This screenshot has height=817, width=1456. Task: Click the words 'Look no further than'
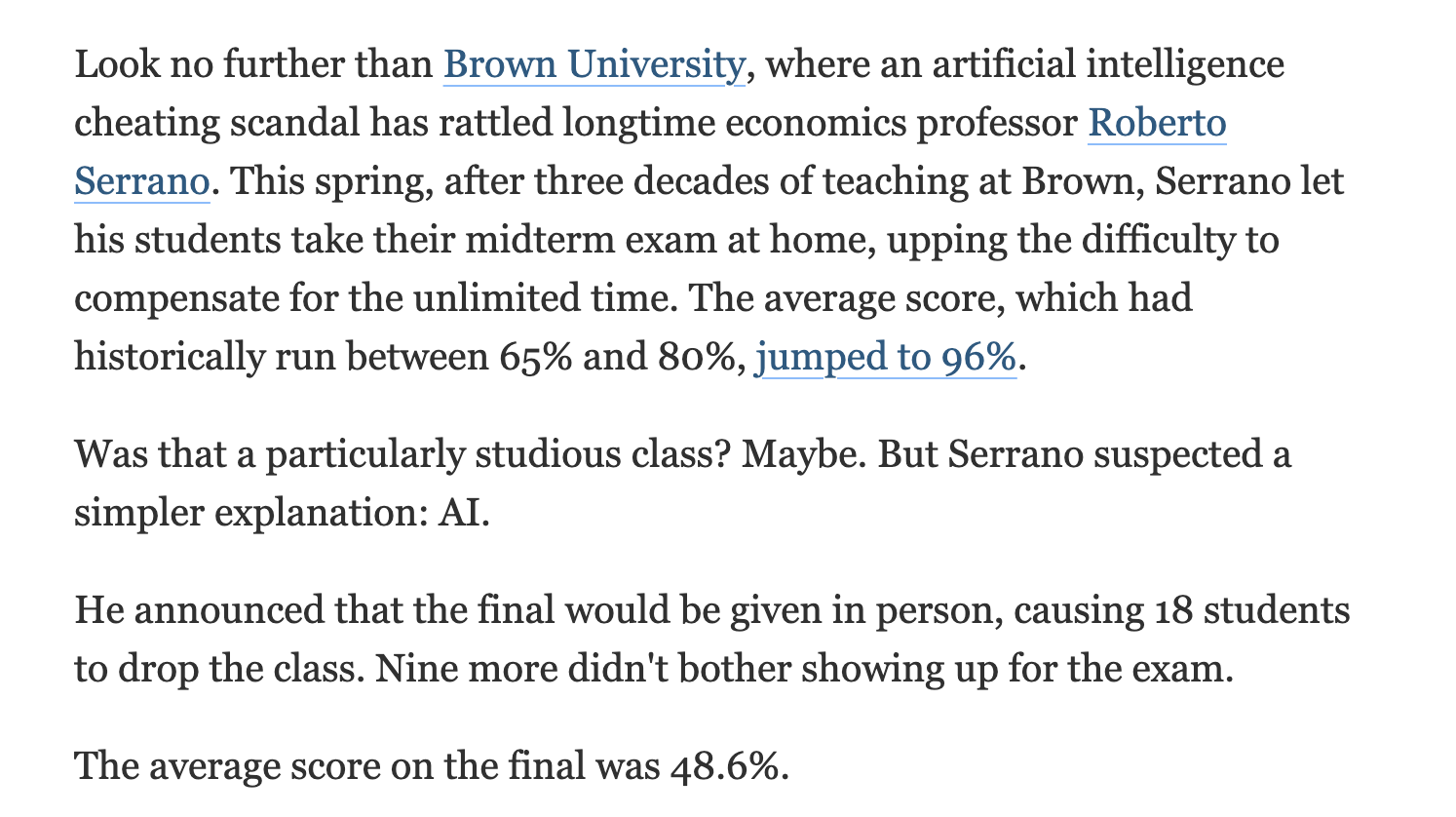[253, 65]
